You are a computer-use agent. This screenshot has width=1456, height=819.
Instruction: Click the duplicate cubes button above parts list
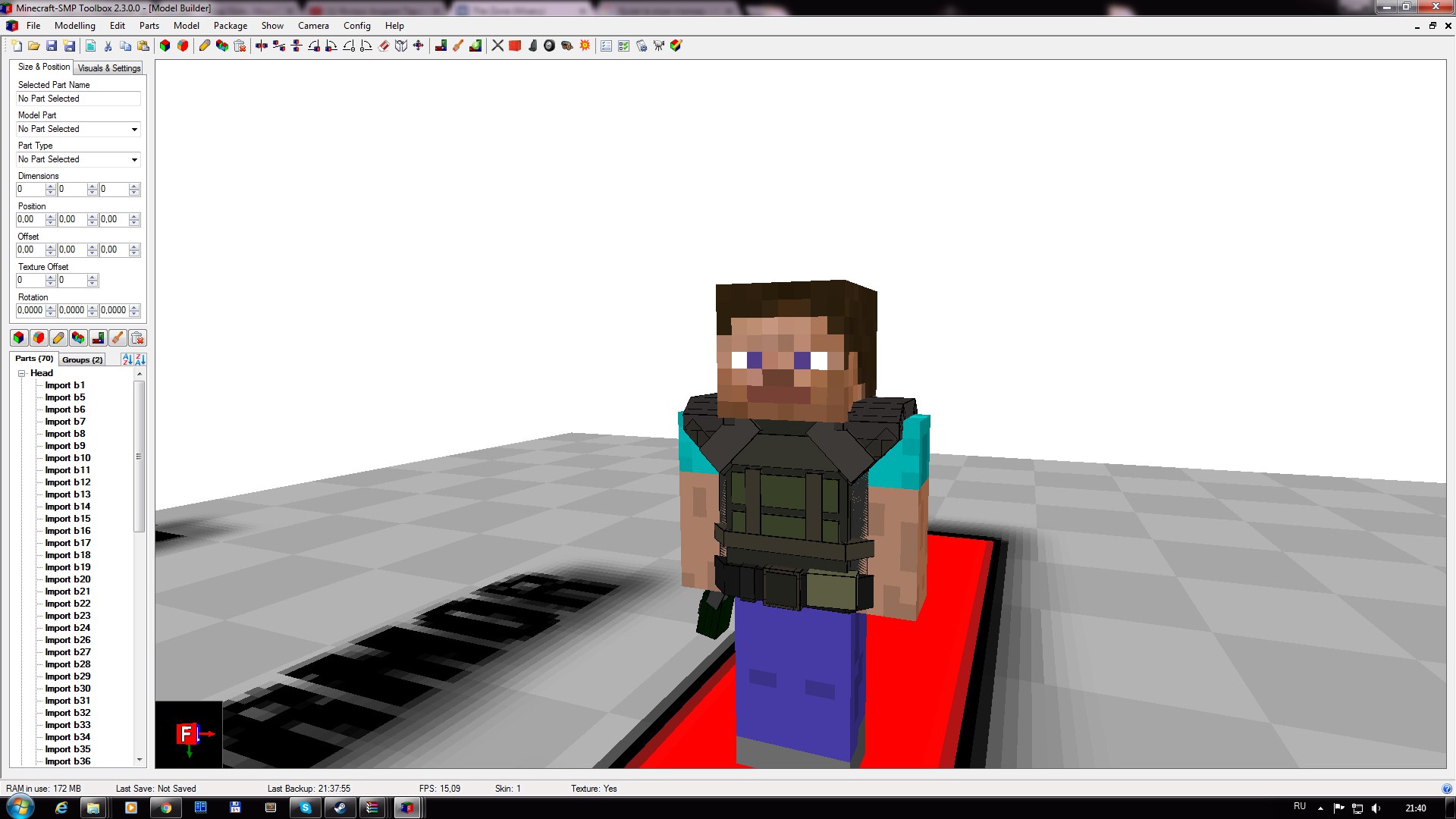pyautogui.click(x=78, y=338)
